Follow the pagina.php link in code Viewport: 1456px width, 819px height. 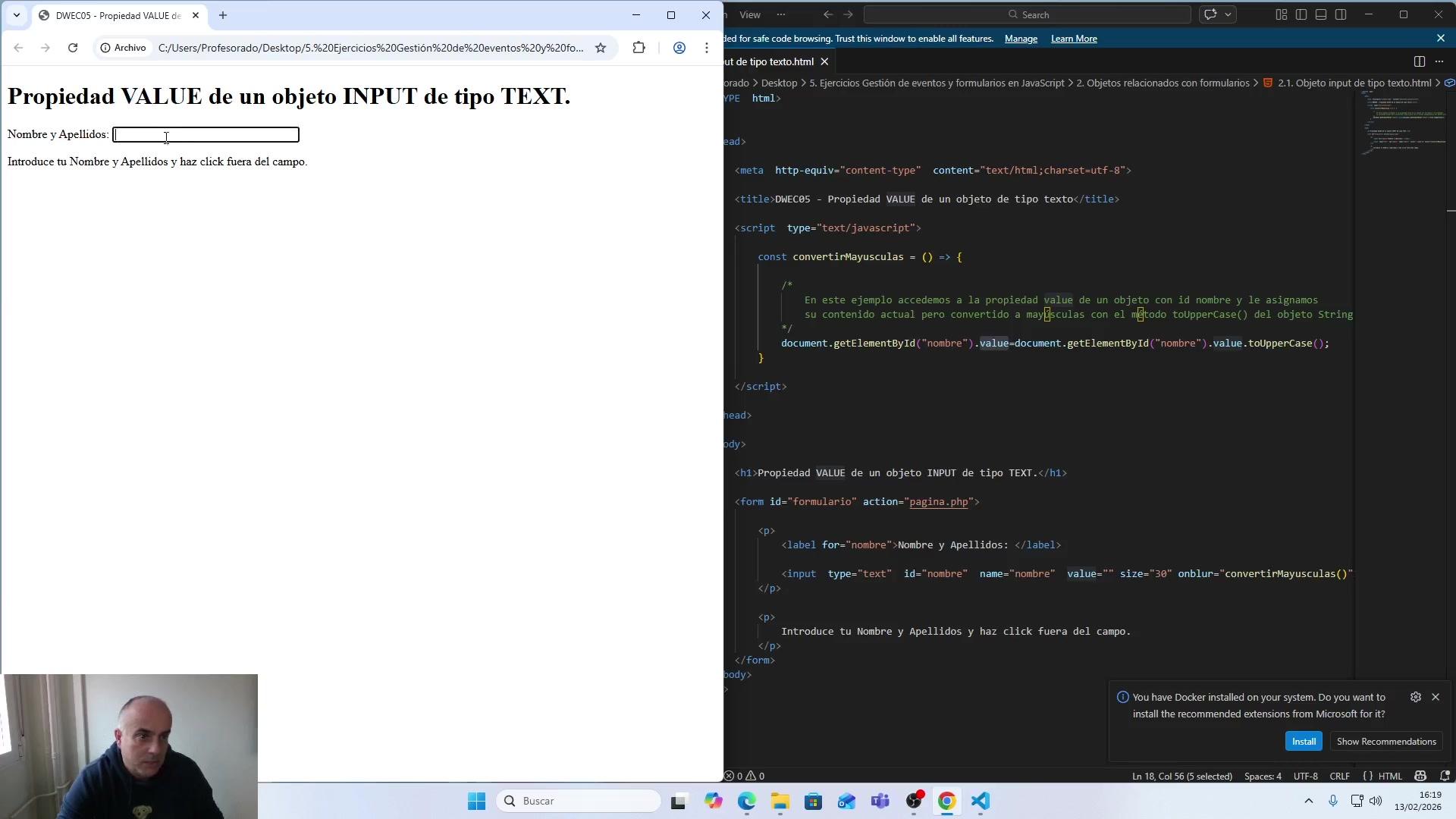click(939, 502)
